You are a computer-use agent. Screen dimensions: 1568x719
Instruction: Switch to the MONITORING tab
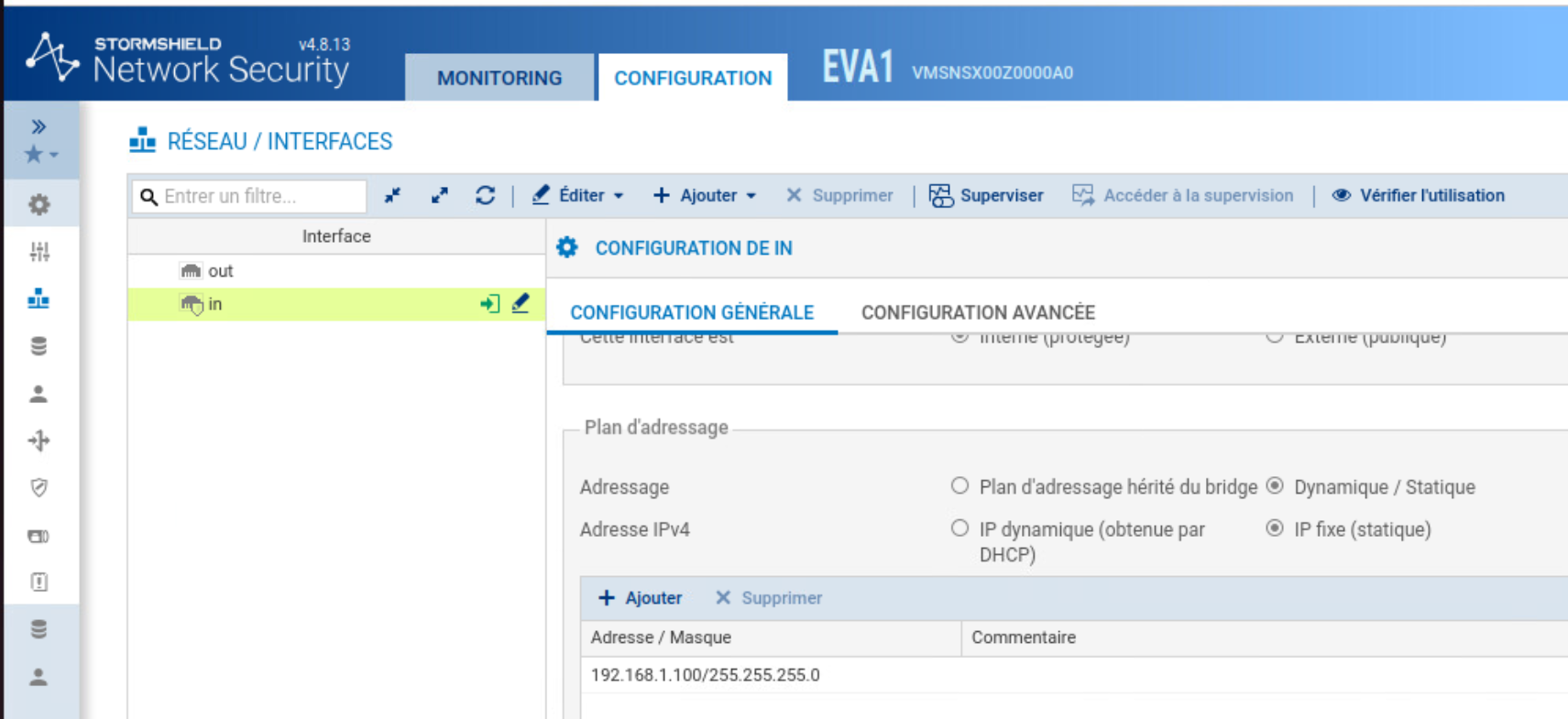click(x=499, y=78)
